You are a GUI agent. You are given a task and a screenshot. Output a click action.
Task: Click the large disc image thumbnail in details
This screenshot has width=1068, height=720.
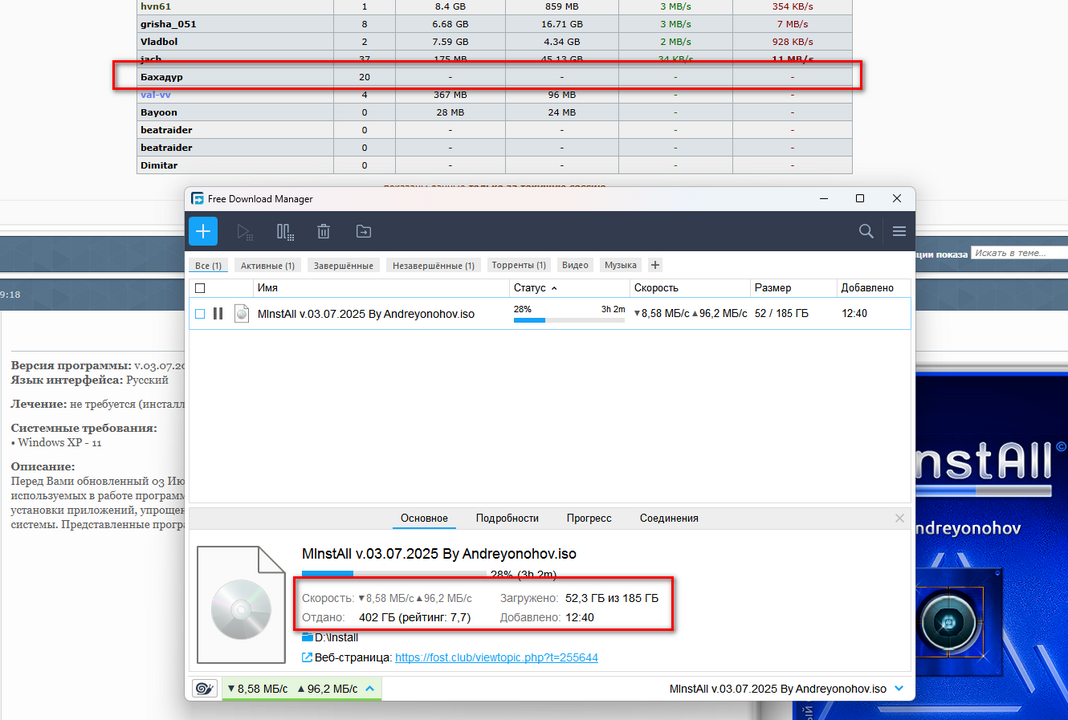(x=241, y=604)
